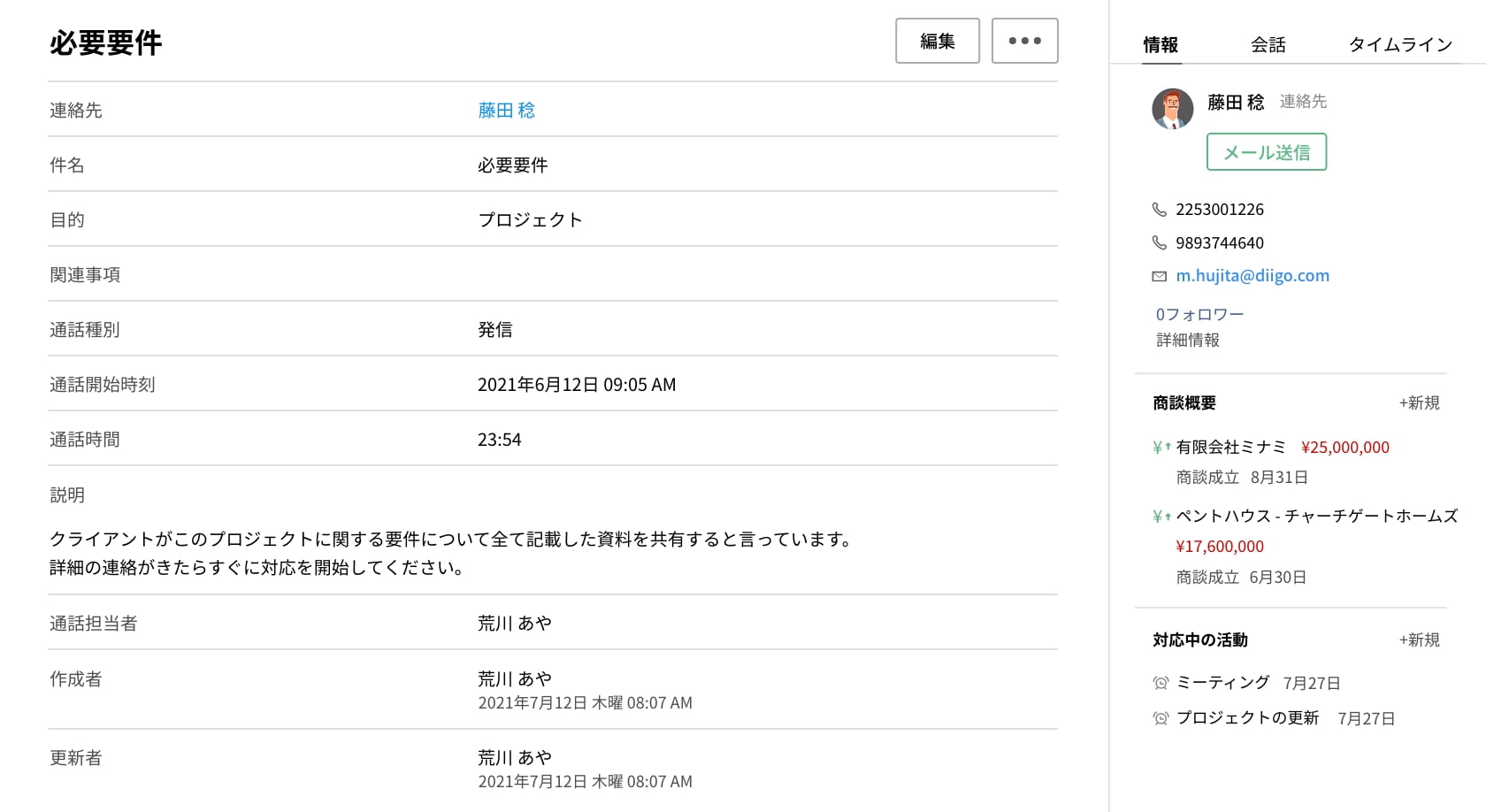View the 0フォロワー followers link

[1199, 314]
